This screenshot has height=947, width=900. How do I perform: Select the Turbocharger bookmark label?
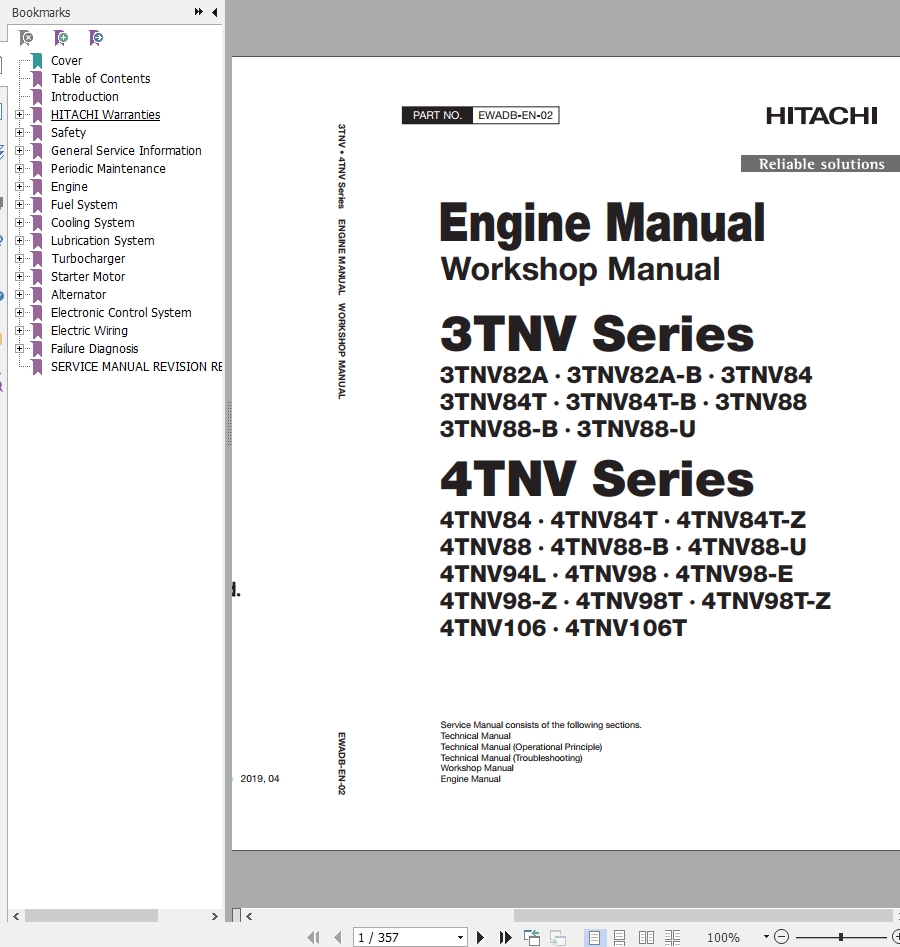[x=88, y=259]
